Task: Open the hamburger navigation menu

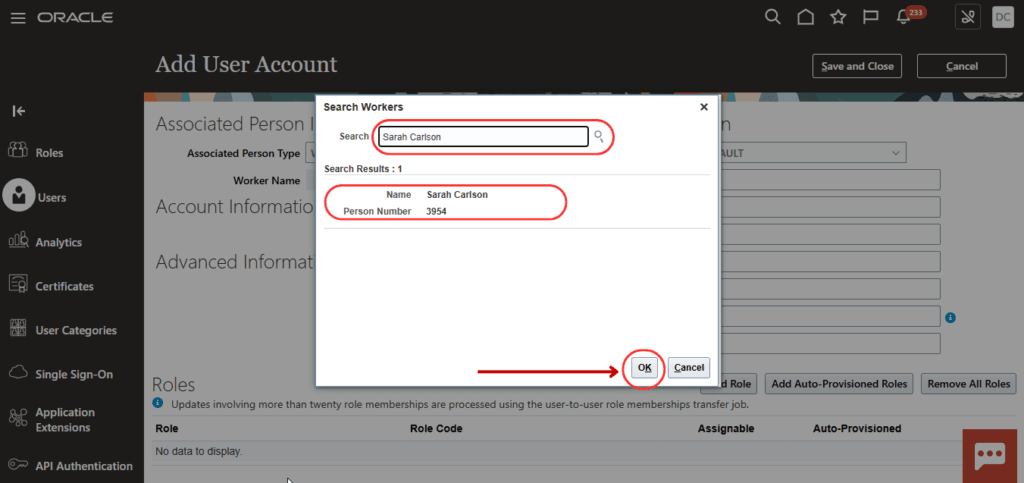Action: click(x=18, y=18)
